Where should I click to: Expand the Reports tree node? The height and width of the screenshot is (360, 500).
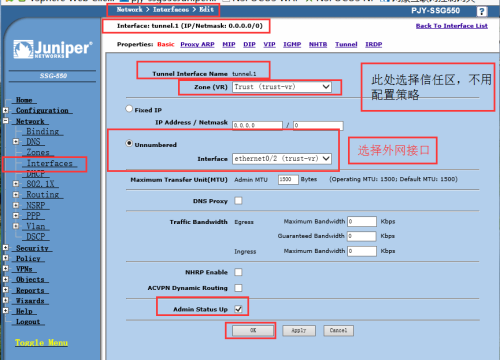pos(6,290)
